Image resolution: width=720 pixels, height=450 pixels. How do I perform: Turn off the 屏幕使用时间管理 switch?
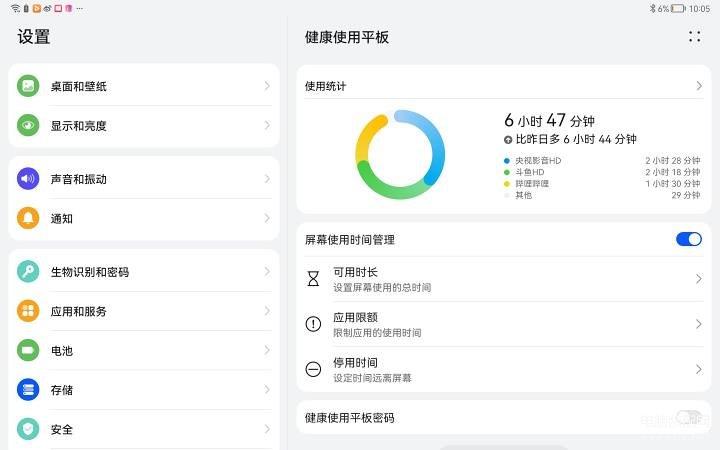click(689, 239)
